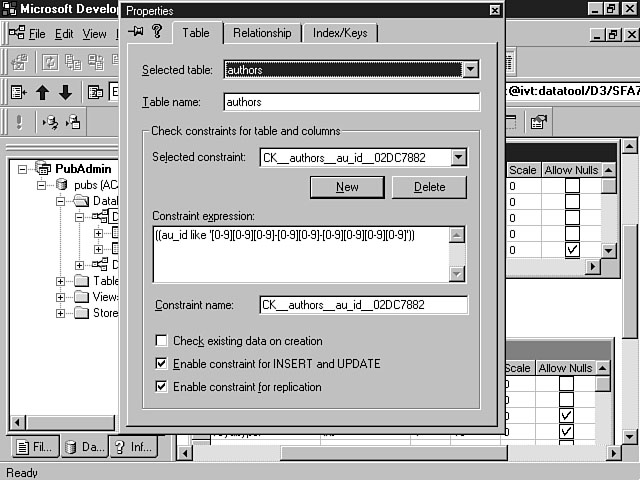The width and height of the screenshot is (640, 480).
Task: Click the Constraint expression scrollbar down arrow
Action: 457,273
